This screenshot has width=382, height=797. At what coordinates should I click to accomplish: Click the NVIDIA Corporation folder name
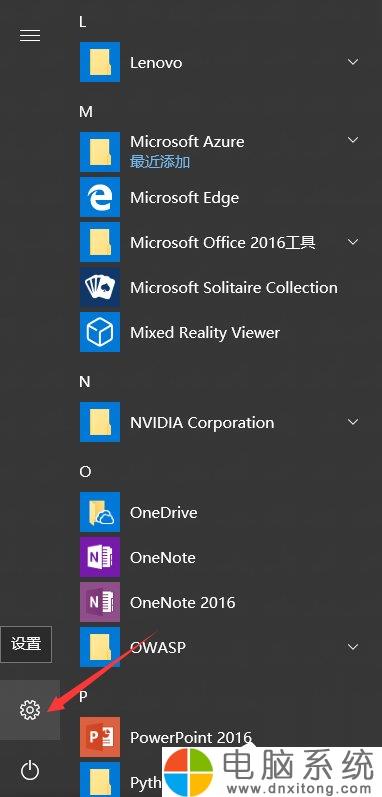click(202, 422)
